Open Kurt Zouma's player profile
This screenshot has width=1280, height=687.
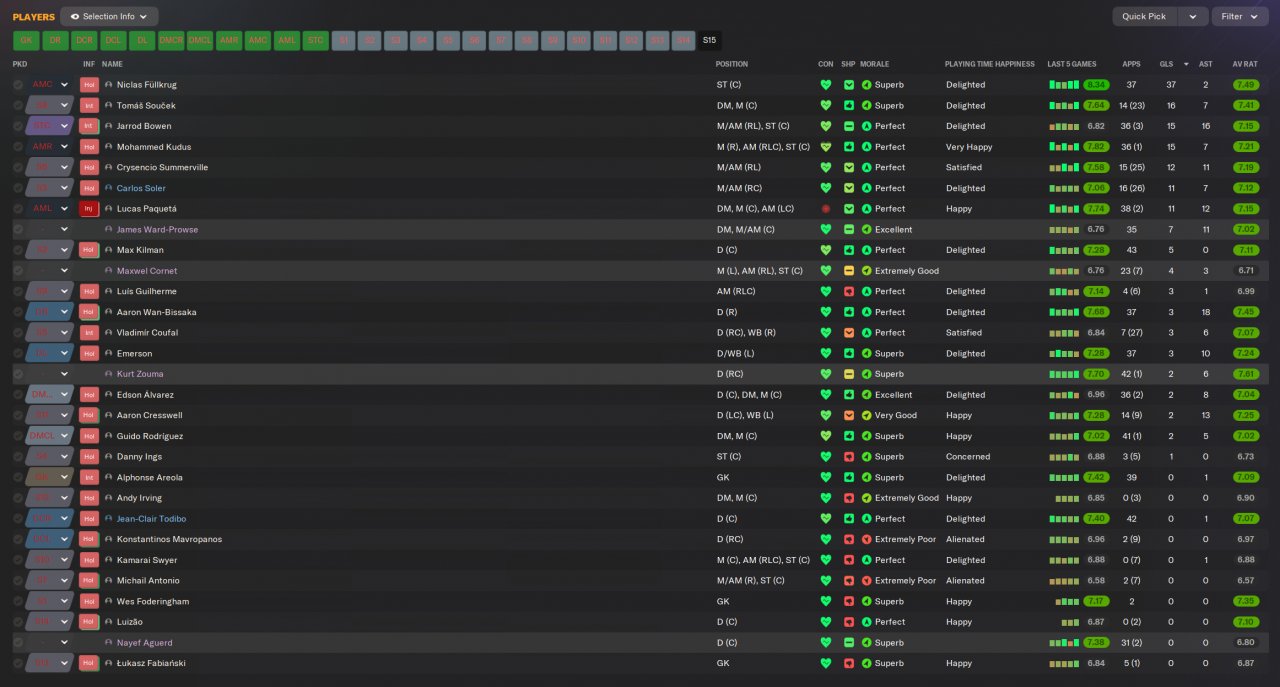pos(140,374)
